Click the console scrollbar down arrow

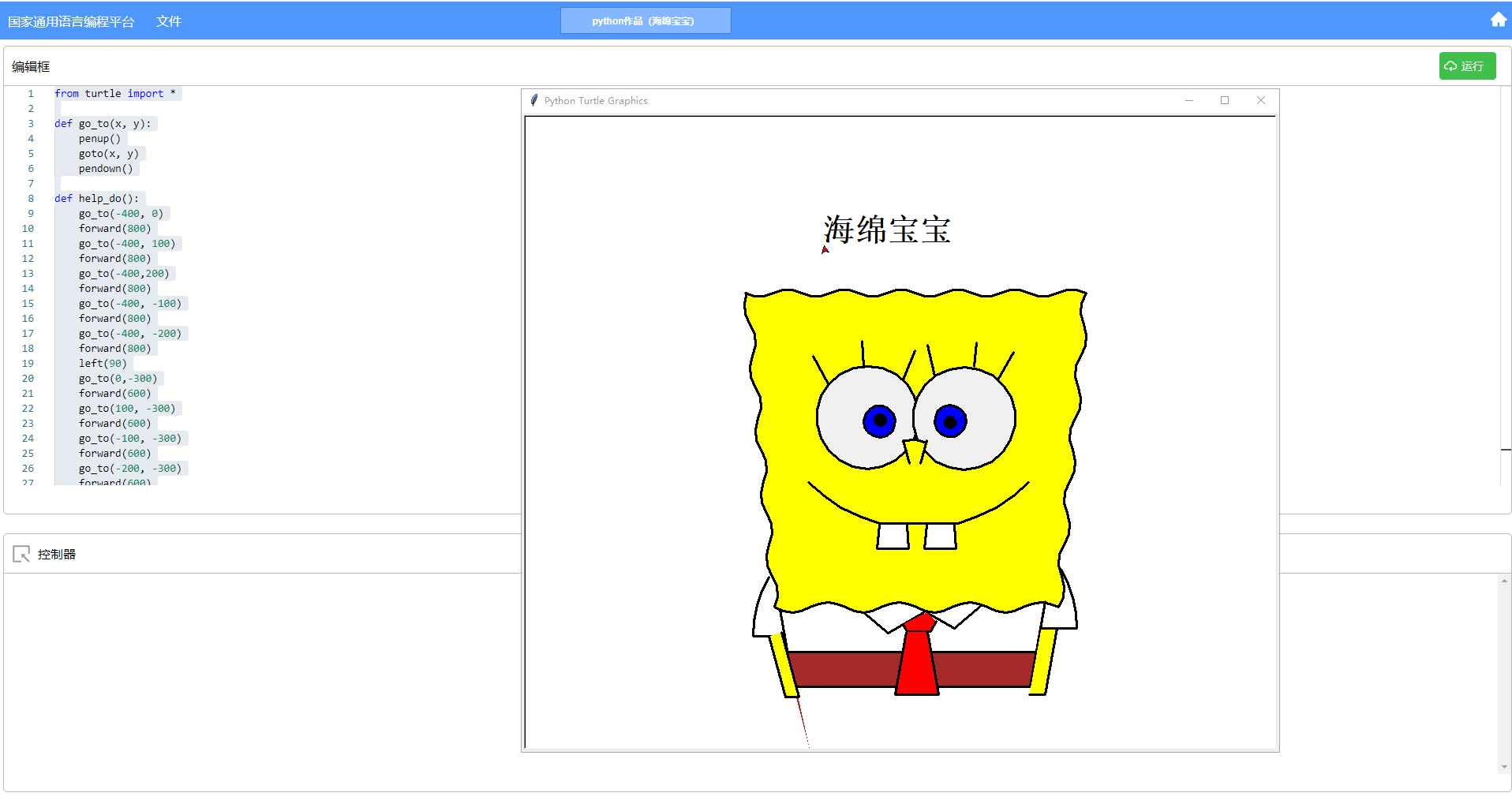point(1504,766)
